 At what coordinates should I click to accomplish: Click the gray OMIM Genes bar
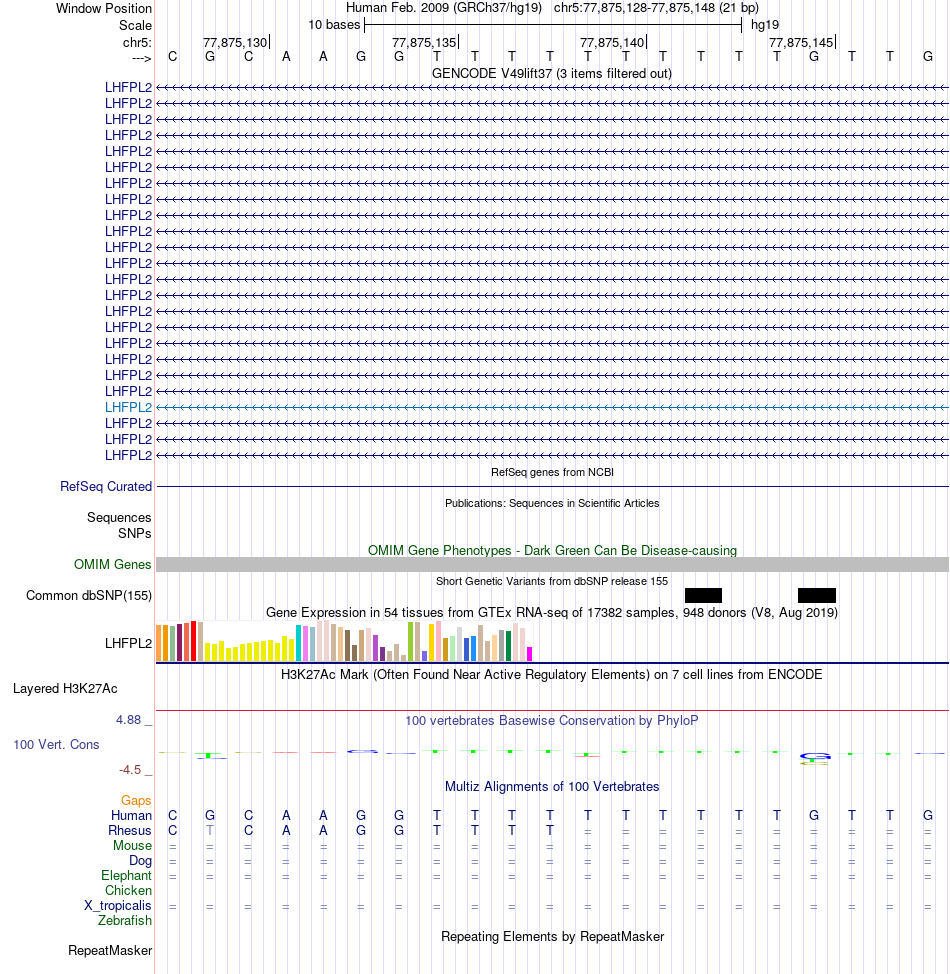[x=552, y=565]
